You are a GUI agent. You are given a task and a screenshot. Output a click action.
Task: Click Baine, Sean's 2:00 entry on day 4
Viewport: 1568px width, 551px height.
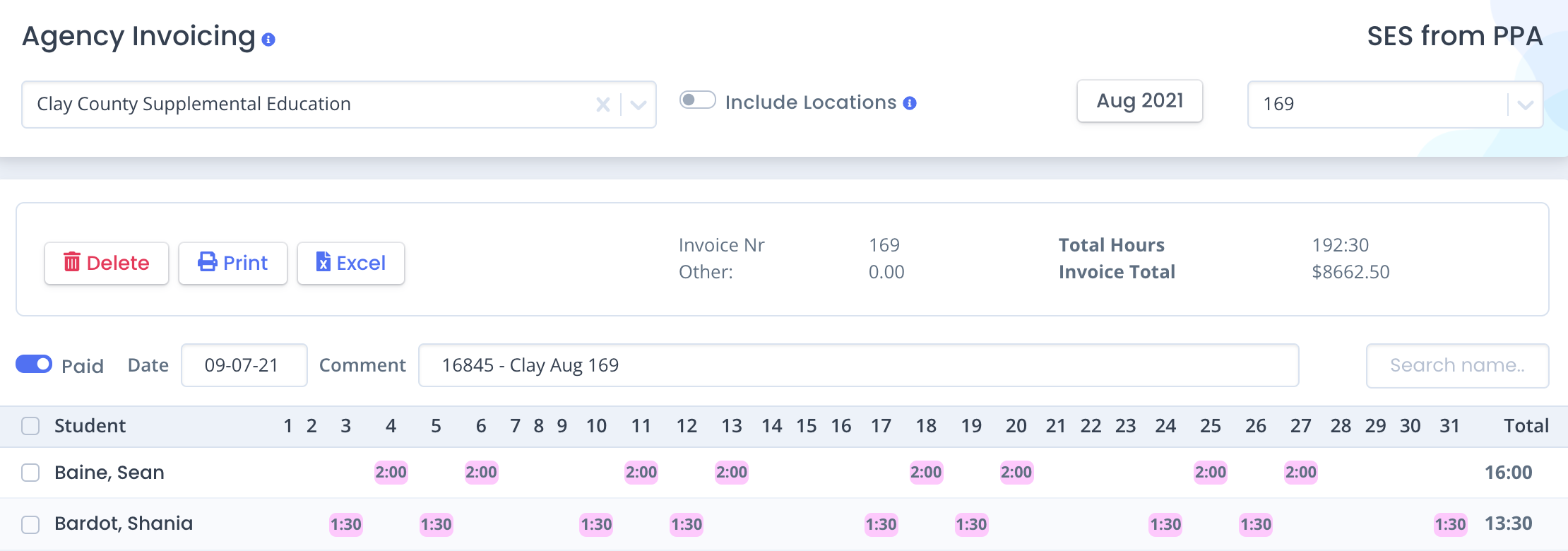click(x=391, y=472)
